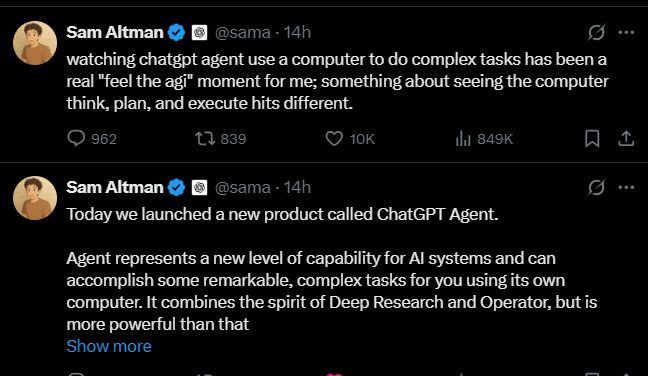Reply to the "feel the agi" tweet
The width and height of the screenshot is (648, 376).
pyautogui.click(x=92, y=139)
